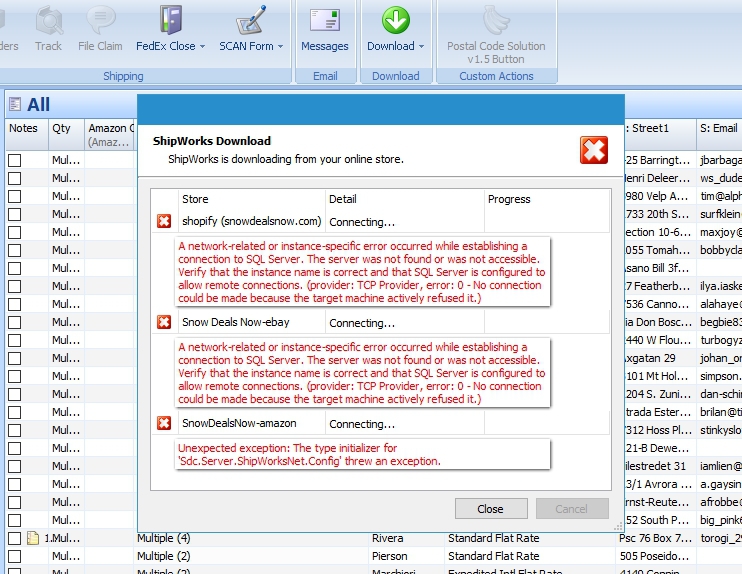This screenshot has height=574, width=742.
Task: Check the box for the 52 South P... row
Action: (x=15, y=520)
